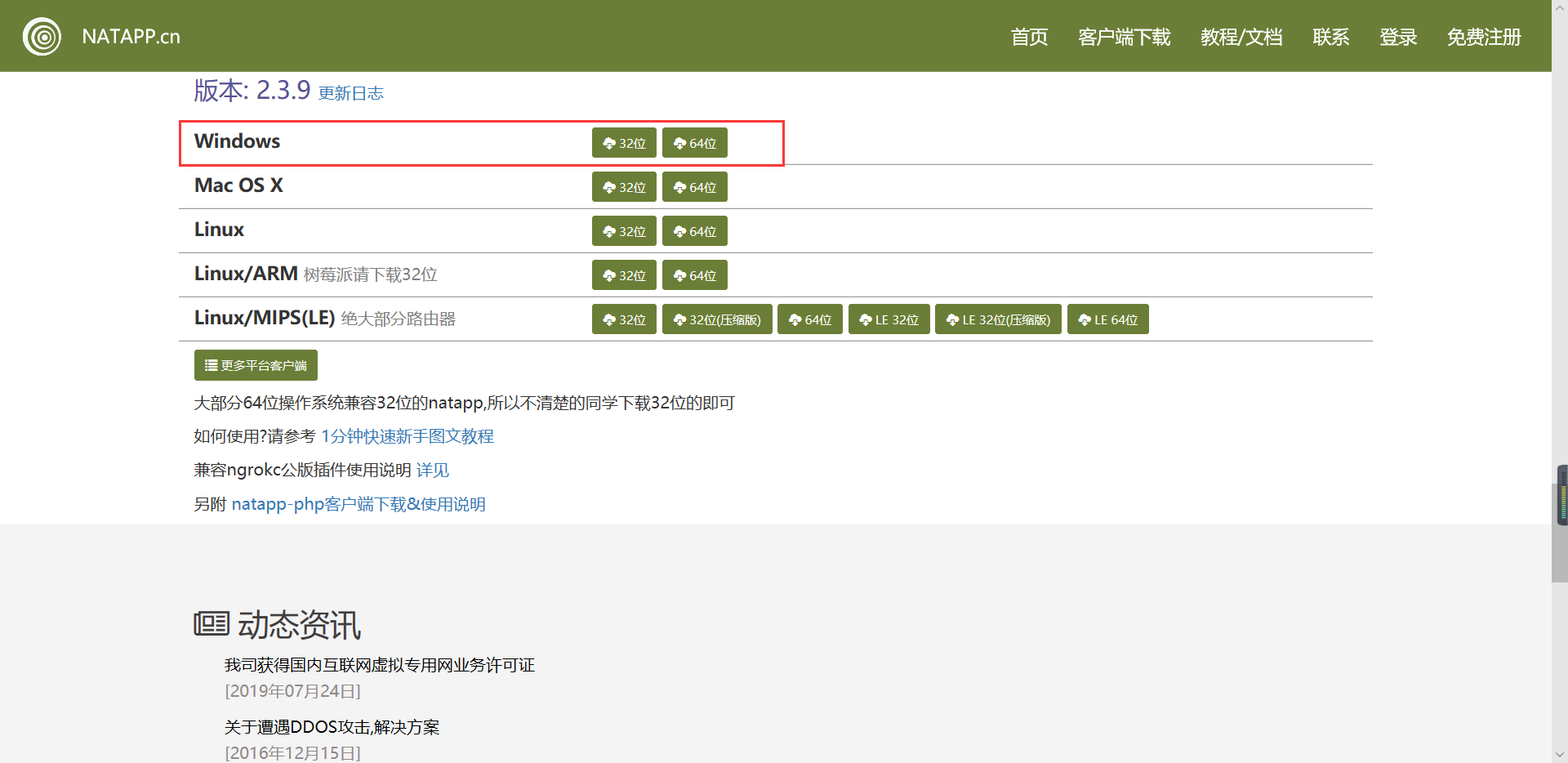Open the 详见 link for ngrokc plugin
Screen dimensions: 1568x763
(x=433, y=470)
